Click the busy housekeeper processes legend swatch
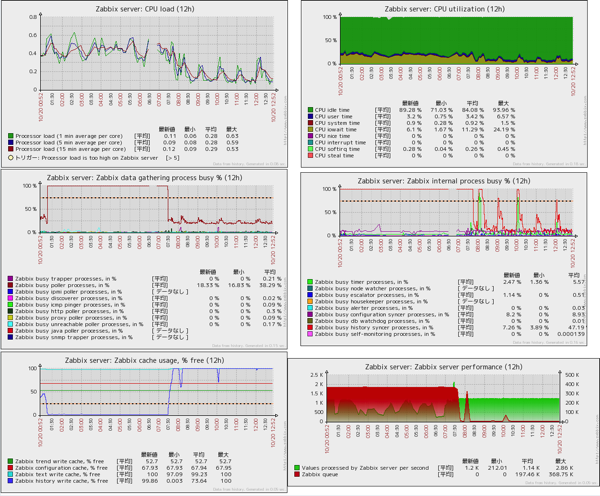This screenshot has width=600, height=496. point(310,301)
